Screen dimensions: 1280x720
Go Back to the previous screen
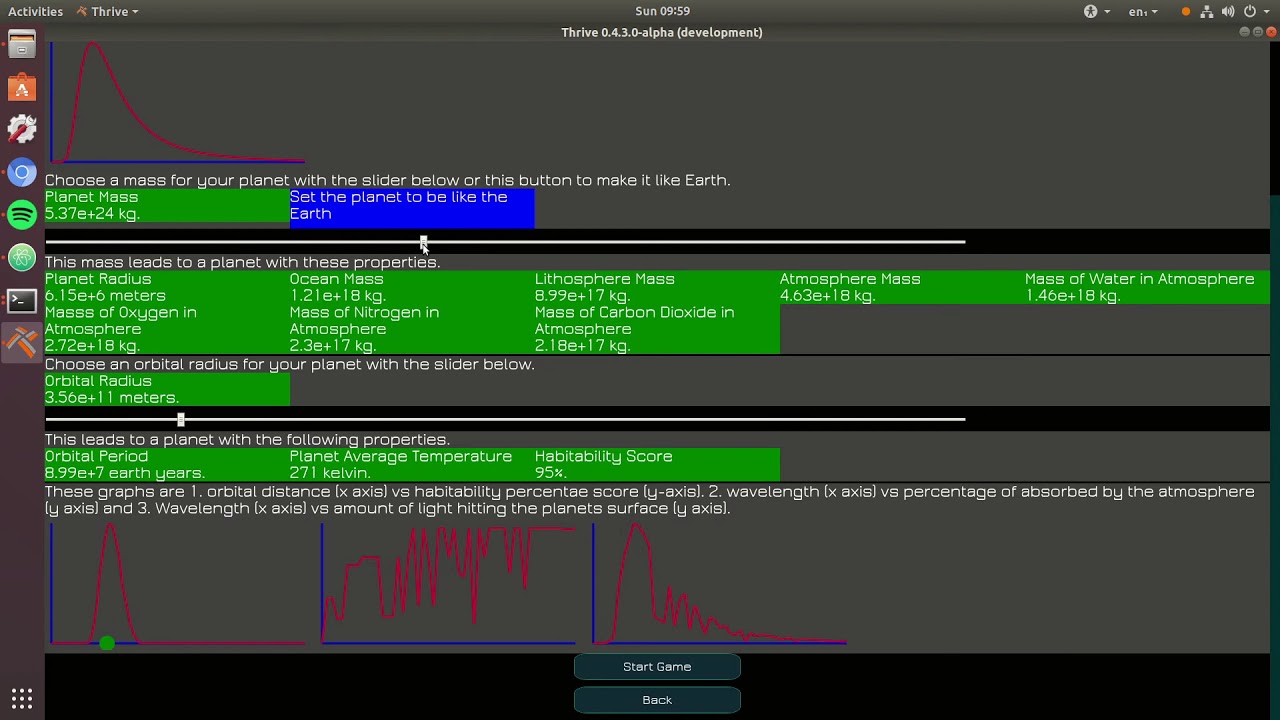click(x=657, y=700)
